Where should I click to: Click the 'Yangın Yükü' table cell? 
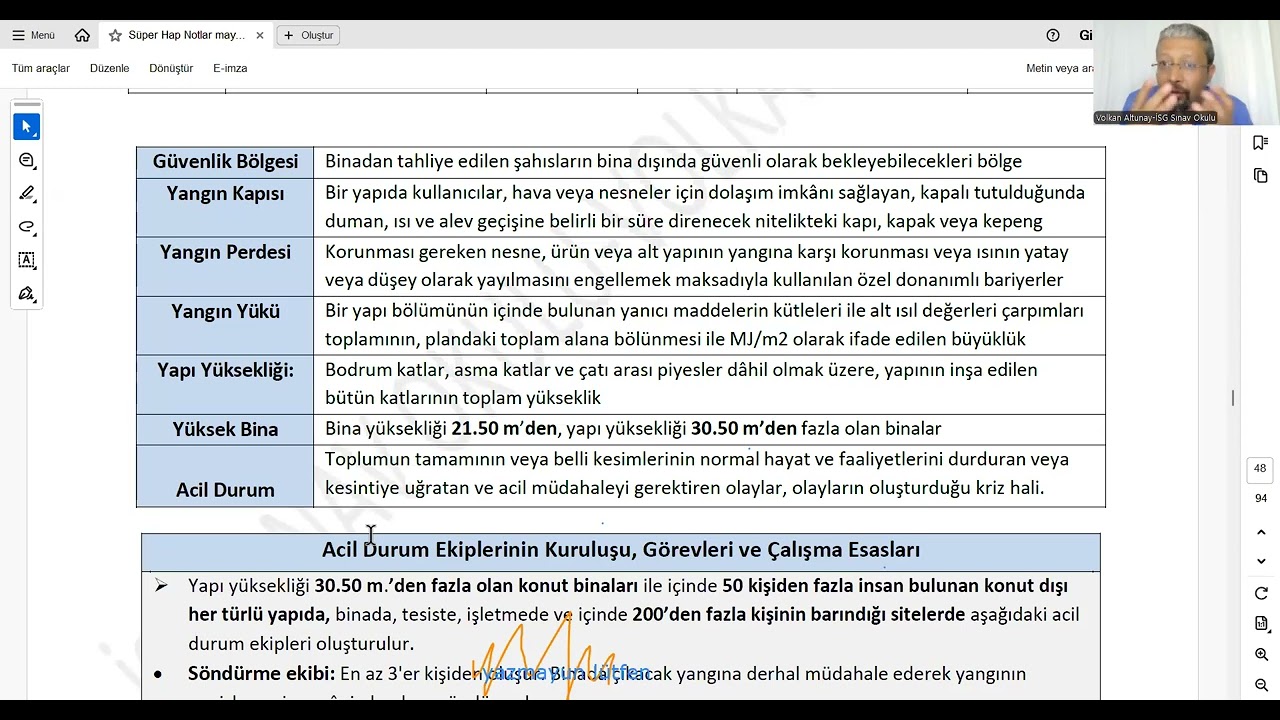225,325
